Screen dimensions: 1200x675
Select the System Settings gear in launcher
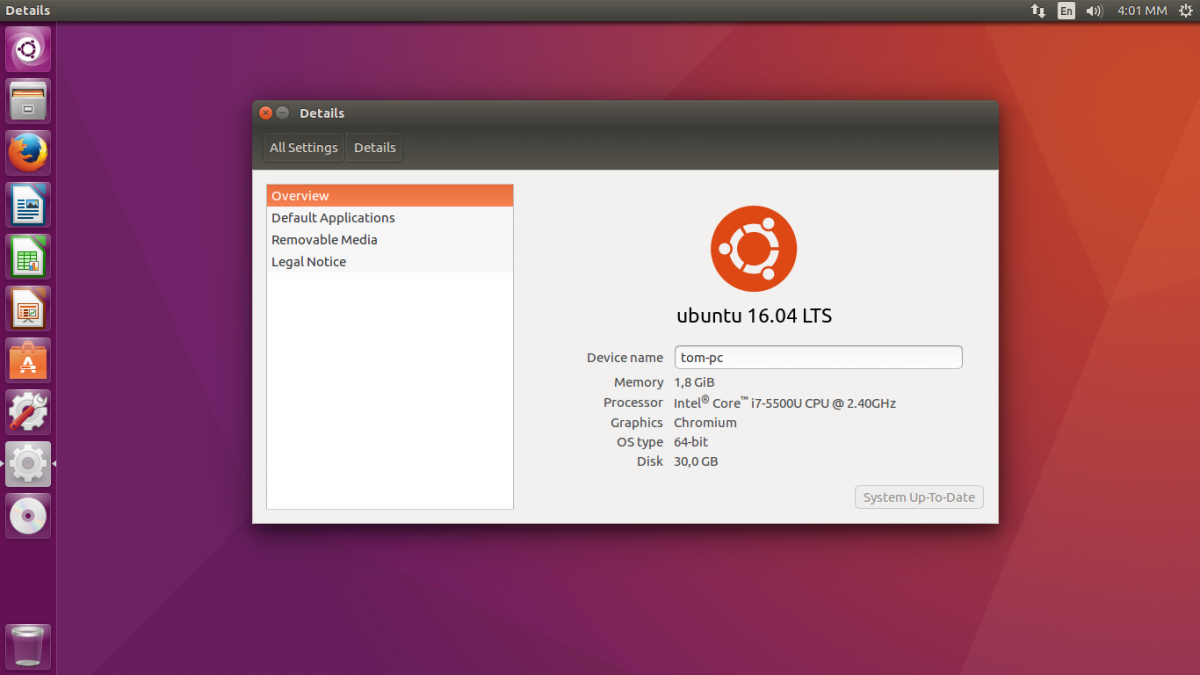pyautogui.click(x=28, y=464)
